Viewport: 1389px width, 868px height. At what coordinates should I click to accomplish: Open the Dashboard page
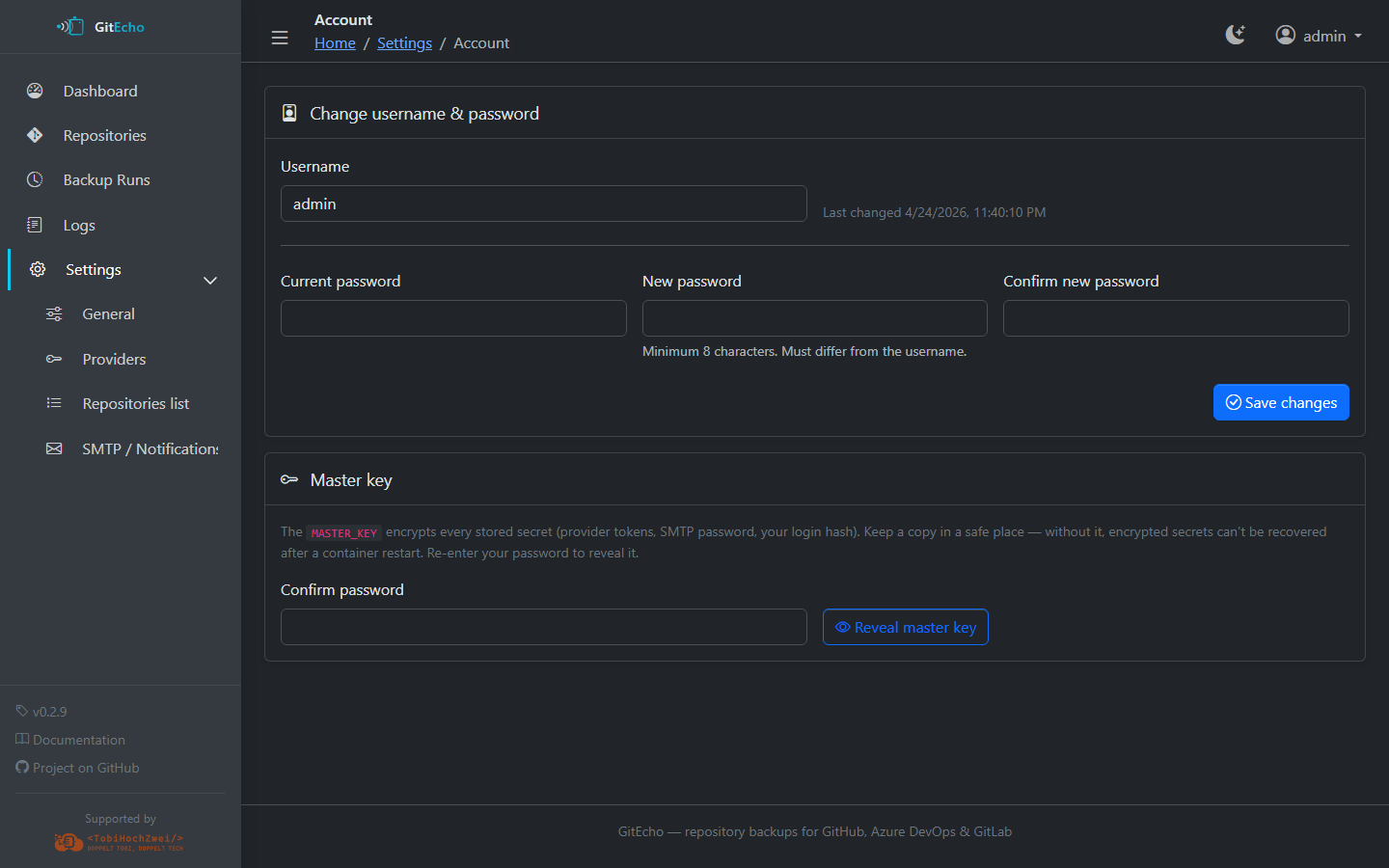tap(100, 91)
